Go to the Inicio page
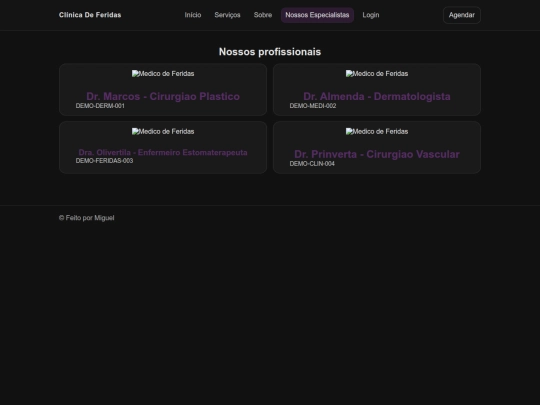 pyautogui.click(x=193, y=15)
